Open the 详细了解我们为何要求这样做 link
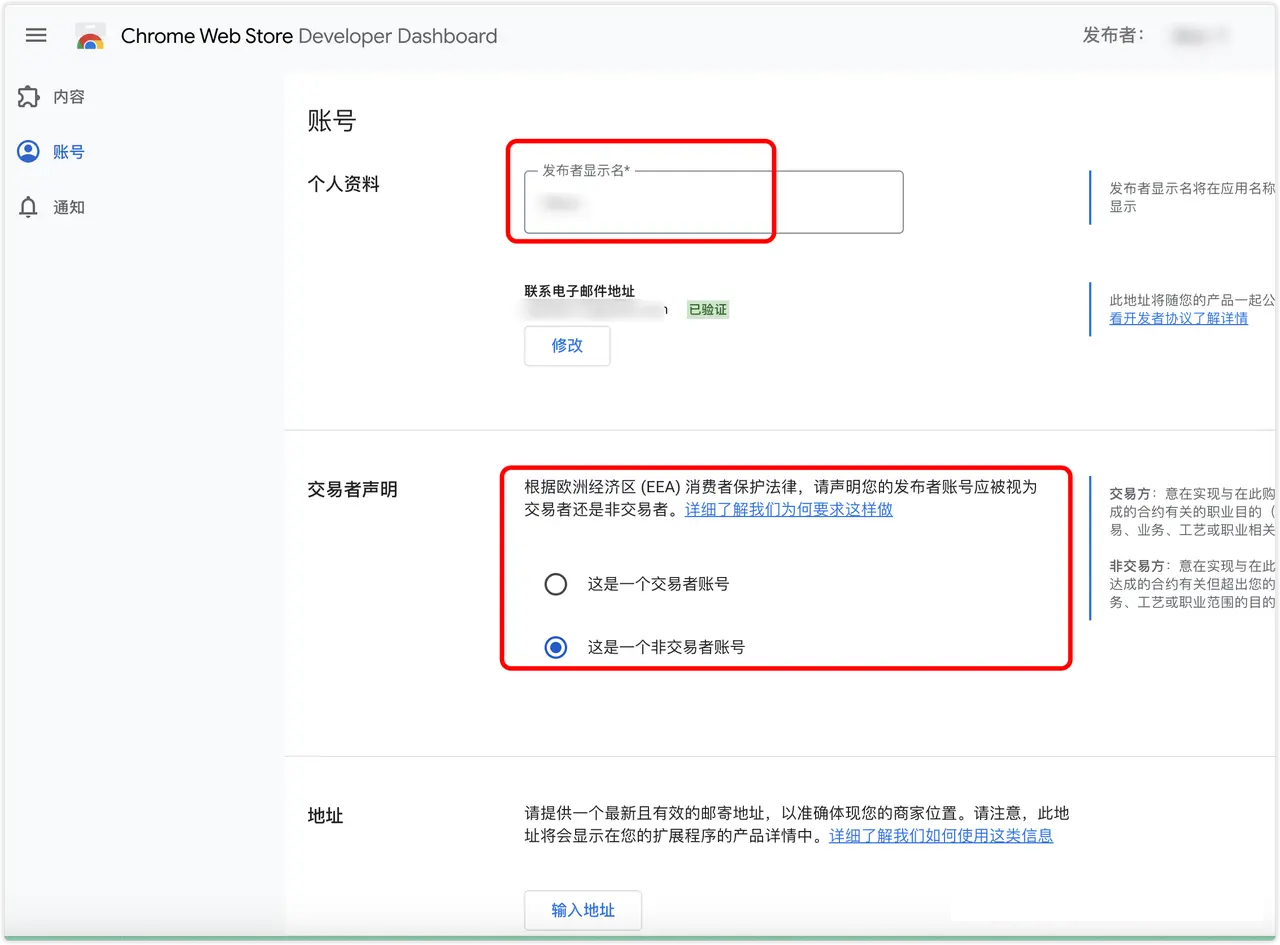The height and width of the screenshot is (945, 1280). 788,509
